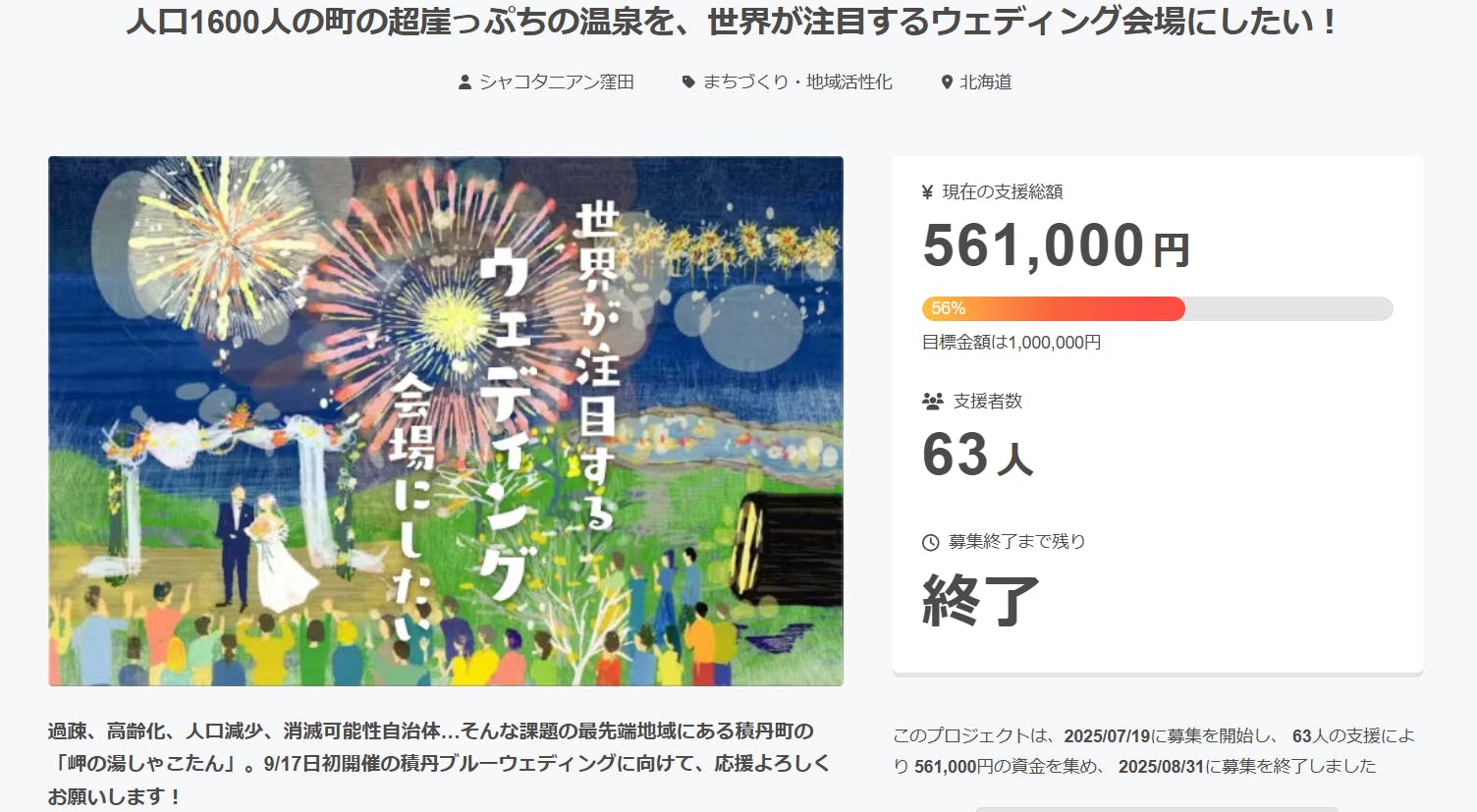The image size is (1477, 812).
Task: Click the 支援者数 label
Action: (987, 401)
